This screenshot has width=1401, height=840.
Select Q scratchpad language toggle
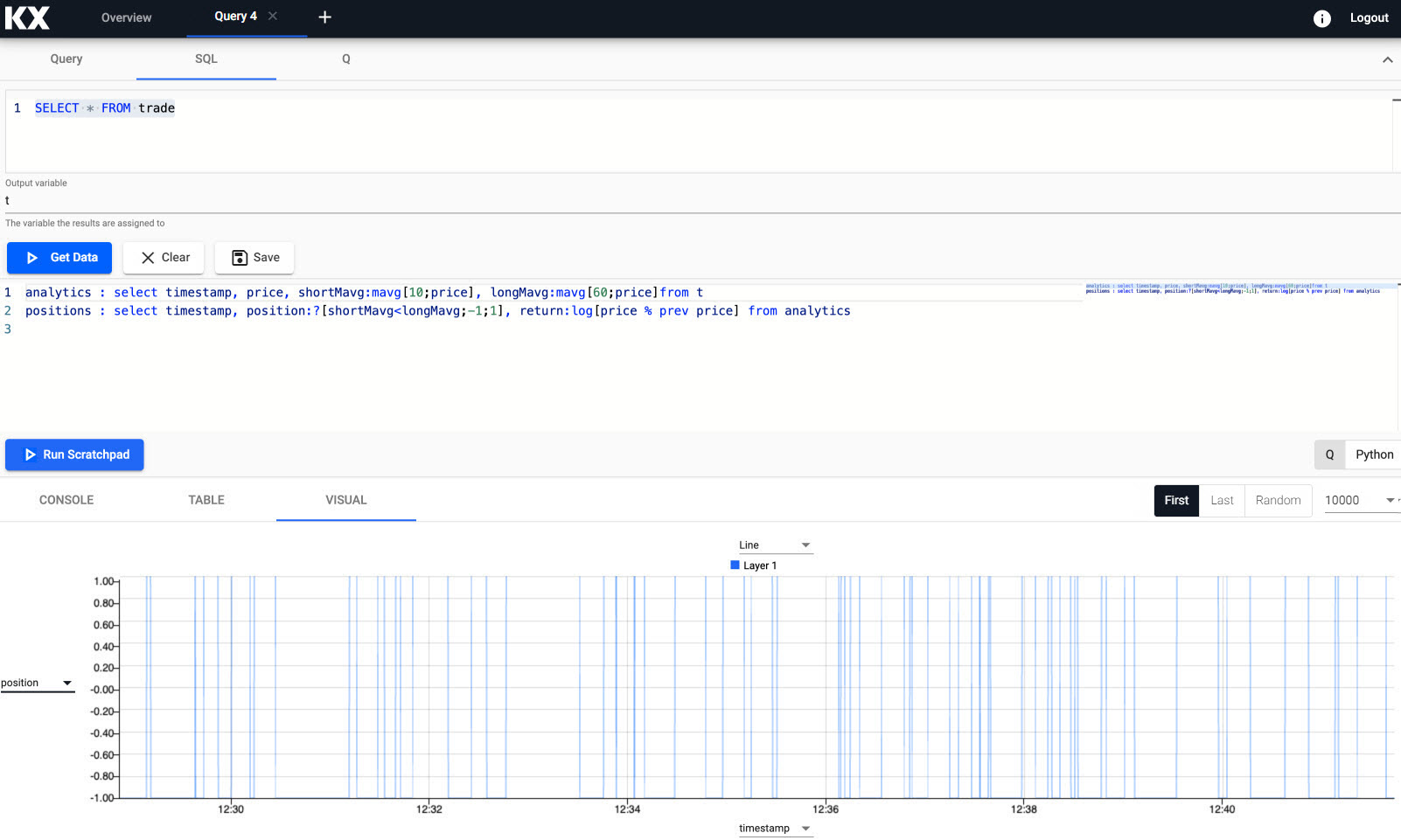tap(1329, 455)
